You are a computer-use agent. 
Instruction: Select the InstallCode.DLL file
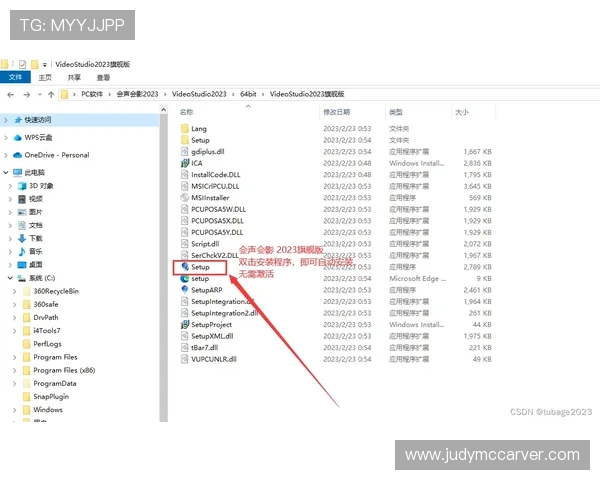pyautogui.click(x=216, y=175)
